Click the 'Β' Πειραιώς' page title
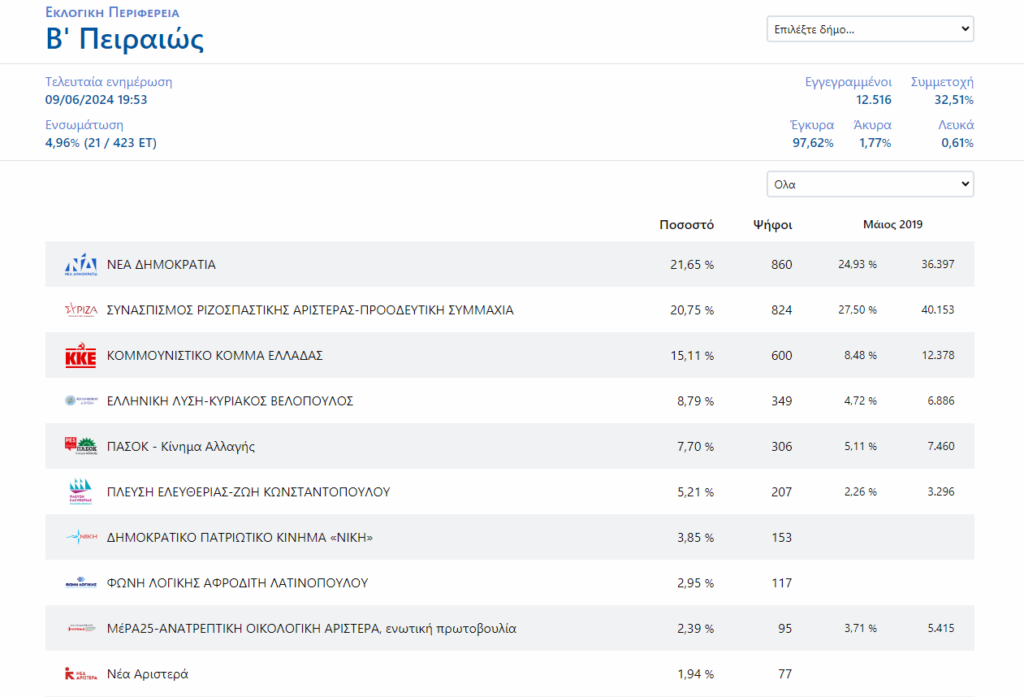This screenshot has height=697, width=1024. click(x=125, y=39)
